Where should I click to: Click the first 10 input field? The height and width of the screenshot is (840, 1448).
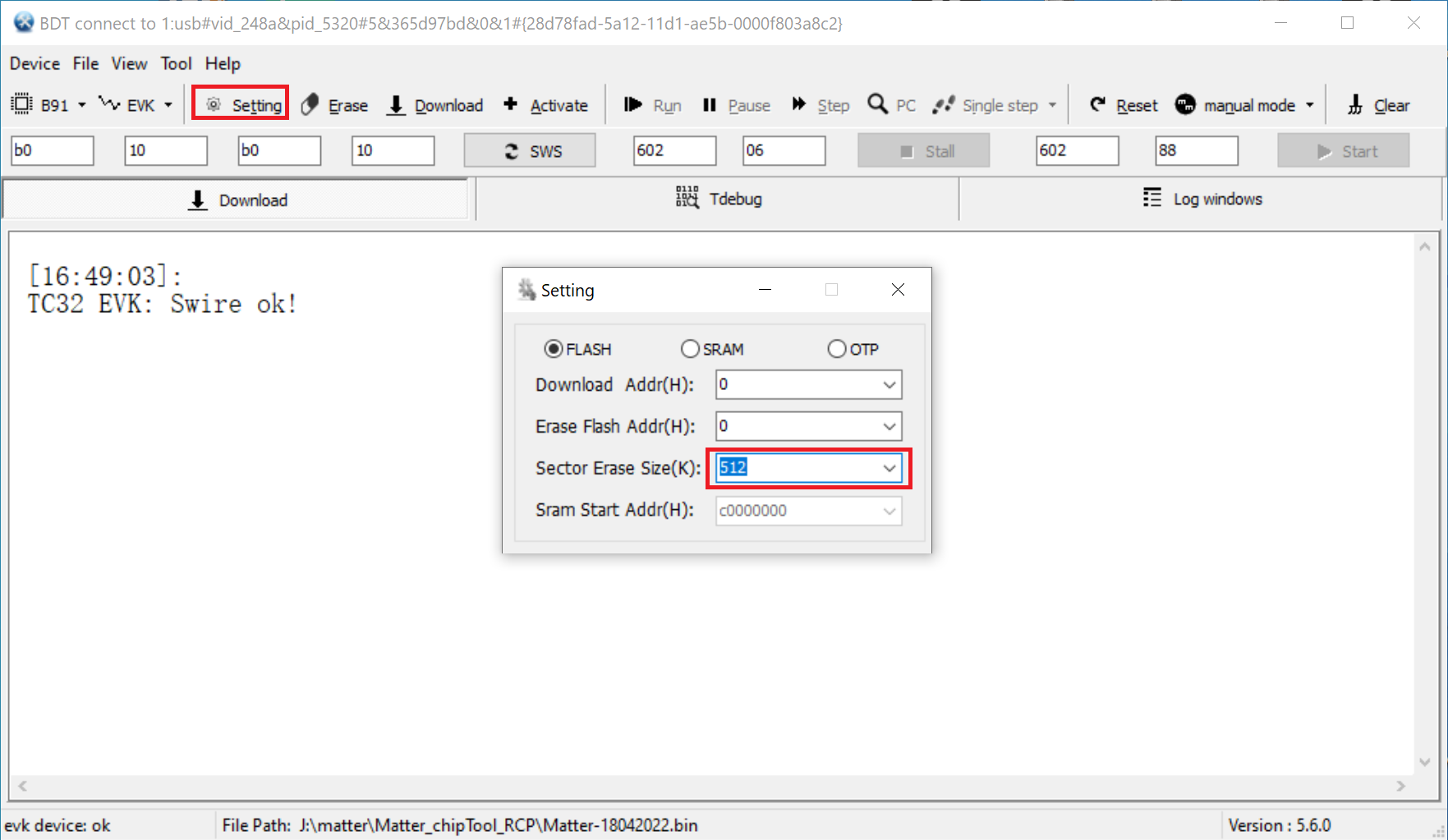(x=166, y=150)
